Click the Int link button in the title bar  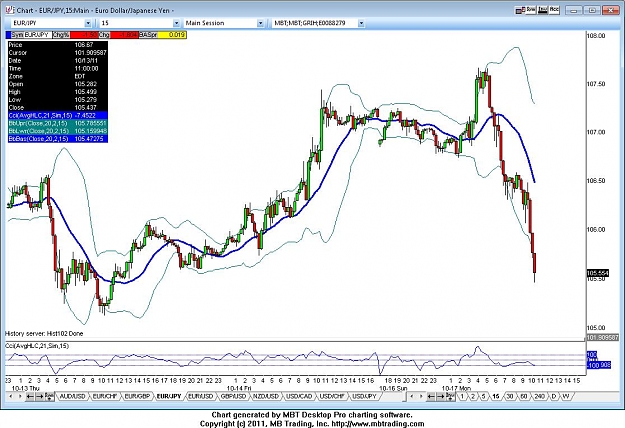(542, 10)
